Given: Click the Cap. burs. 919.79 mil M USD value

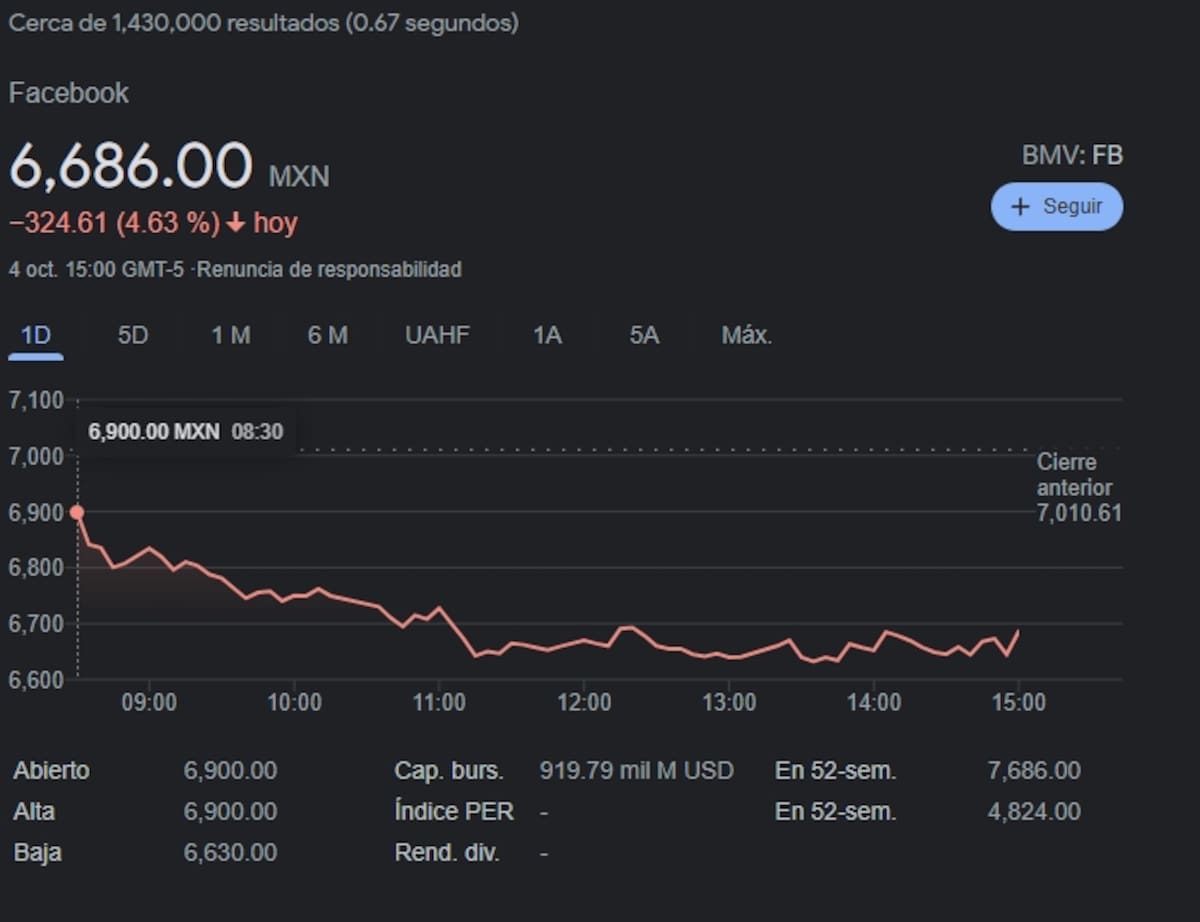Looking at the screenshot, I should 636,771.
